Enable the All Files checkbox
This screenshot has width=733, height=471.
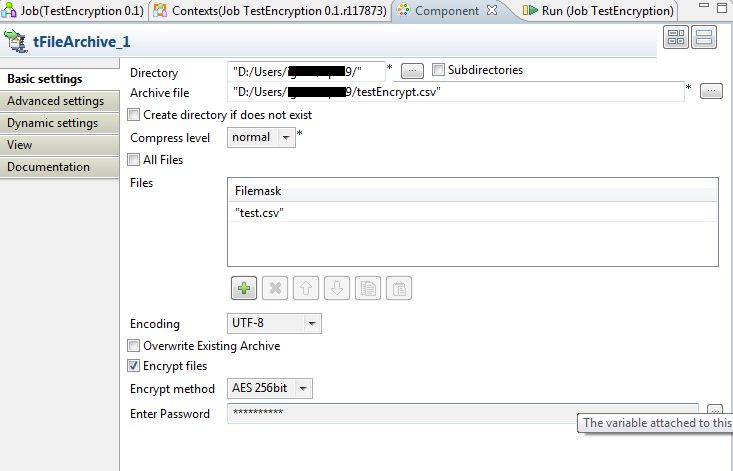133,160
